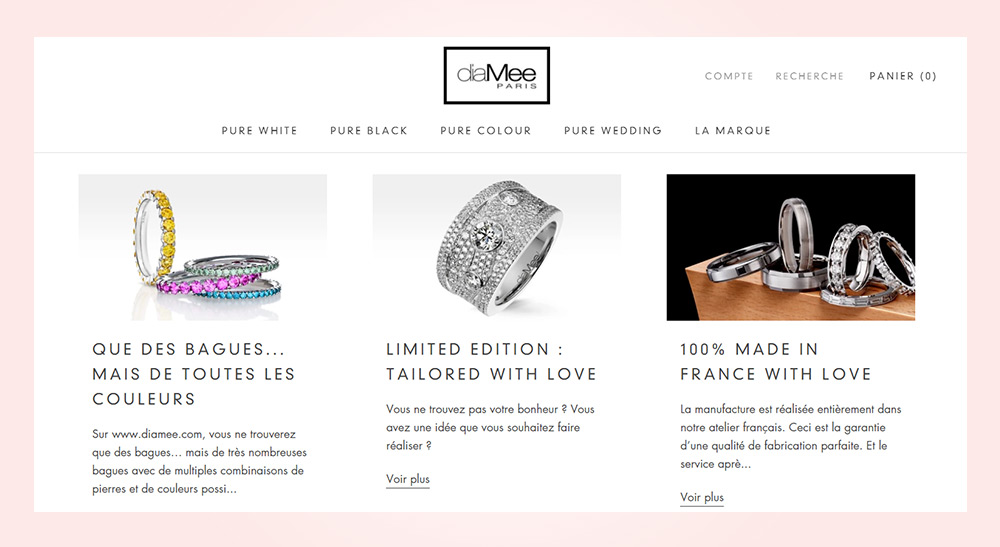Screen dimensions: 1000x547
Task: Click the text excerpt mentioning www.diamee.com
Action: coord(199,462)
